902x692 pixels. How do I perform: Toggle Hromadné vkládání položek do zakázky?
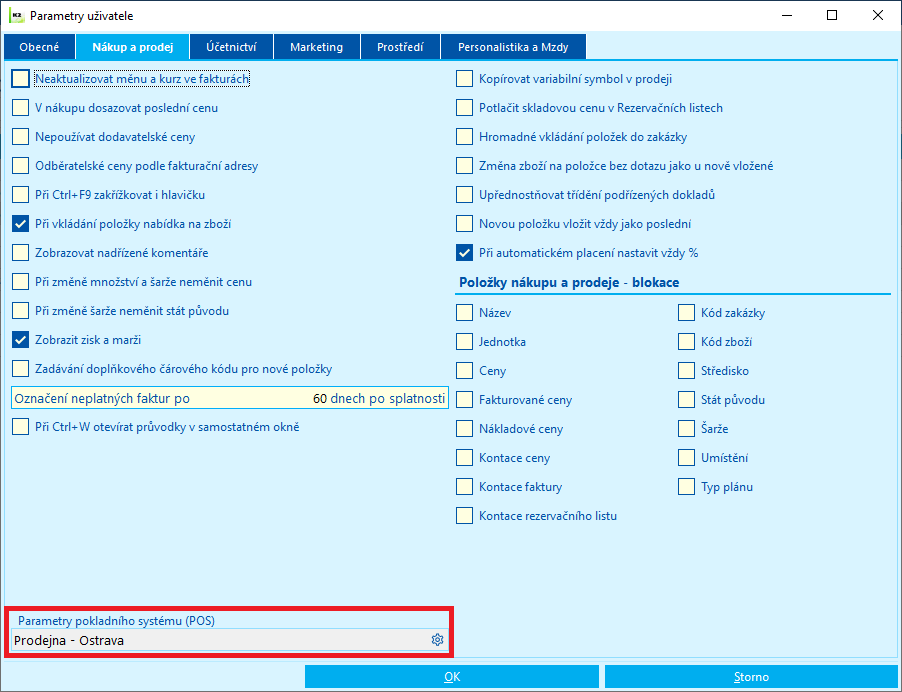pyautogui.click(x=464, y=137)
